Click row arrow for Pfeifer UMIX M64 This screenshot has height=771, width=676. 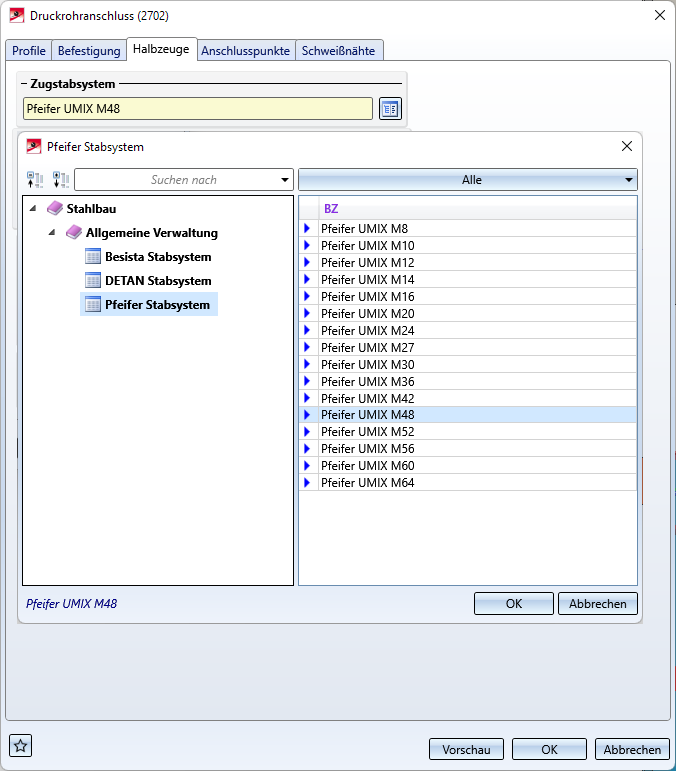pos(307,482)
